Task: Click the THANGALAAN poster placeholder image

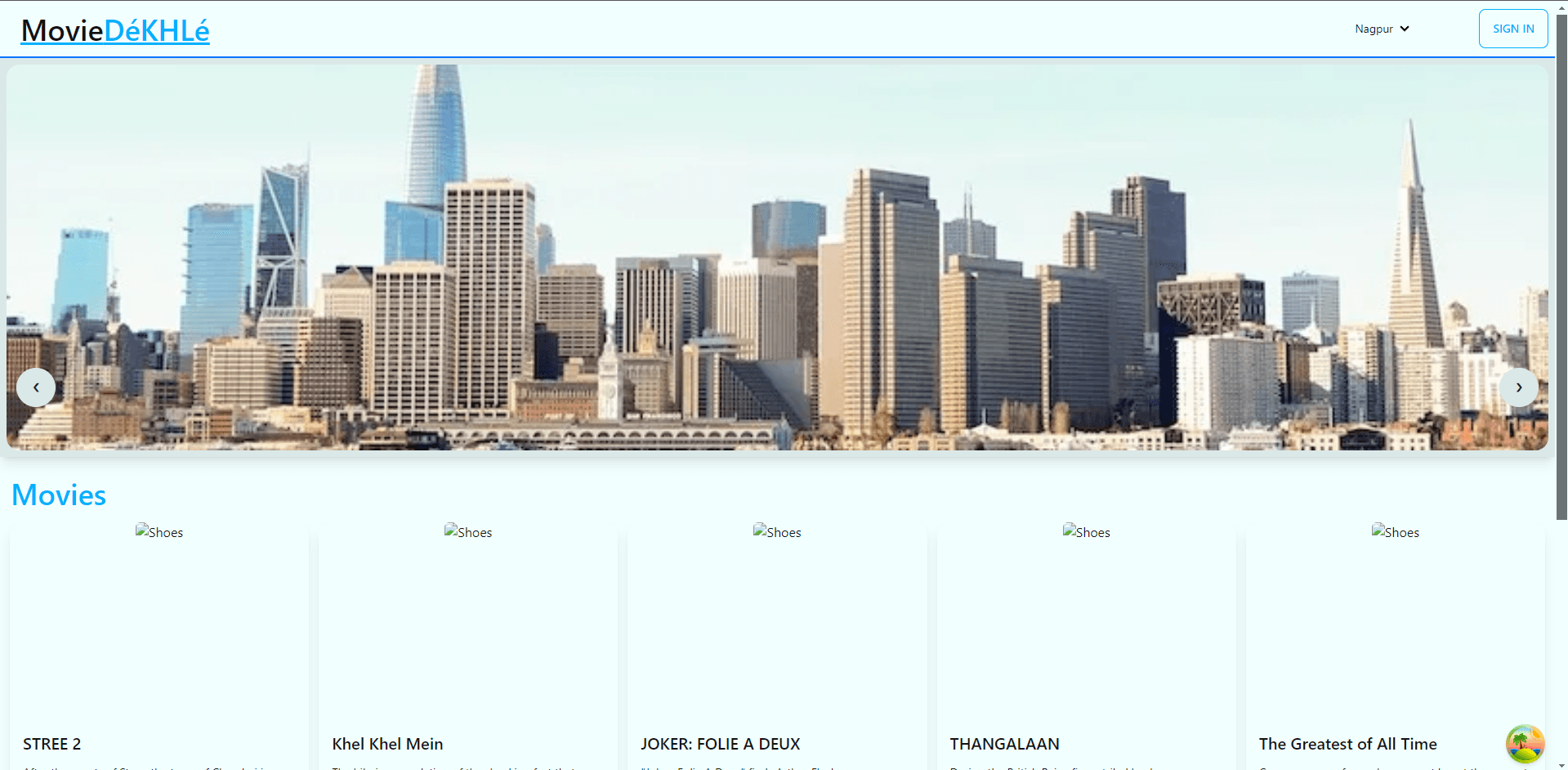Action: [1086, 532]
